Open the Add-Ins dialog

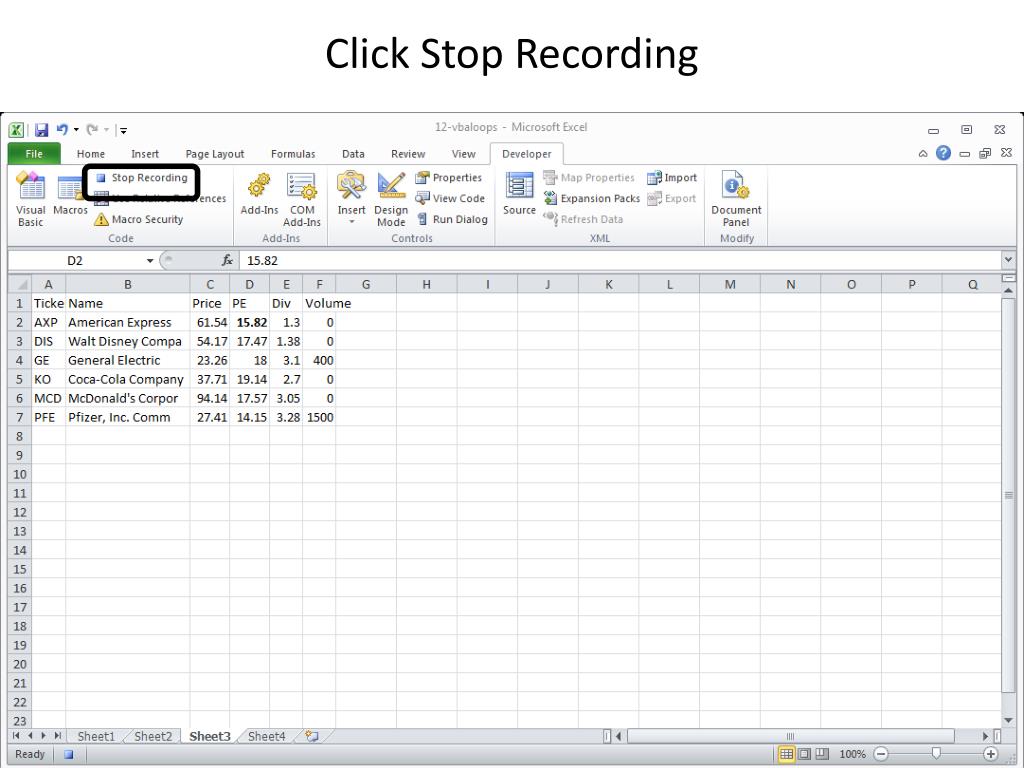coord(259,195)
